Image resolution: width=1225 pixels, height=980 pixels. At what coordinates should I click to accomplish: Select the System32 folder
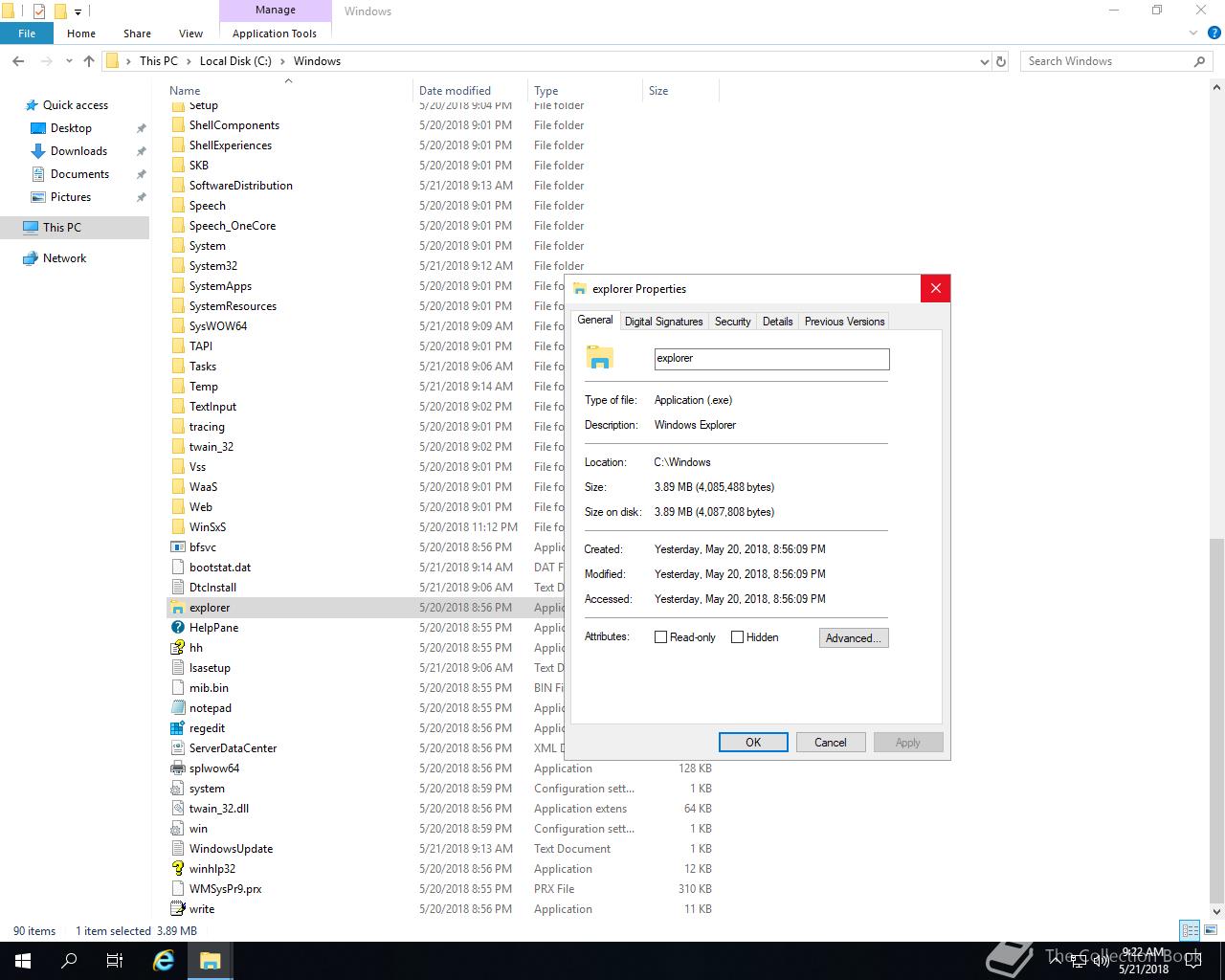click(x=213, y=266)
